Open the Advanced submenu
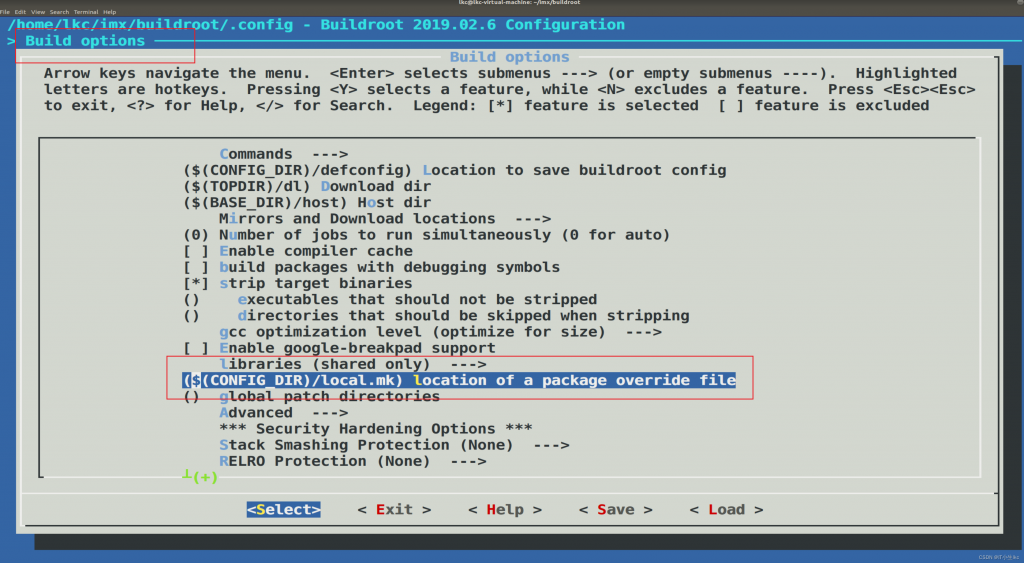The height and width of the screenshot is (563, 1024). (283, 413)
